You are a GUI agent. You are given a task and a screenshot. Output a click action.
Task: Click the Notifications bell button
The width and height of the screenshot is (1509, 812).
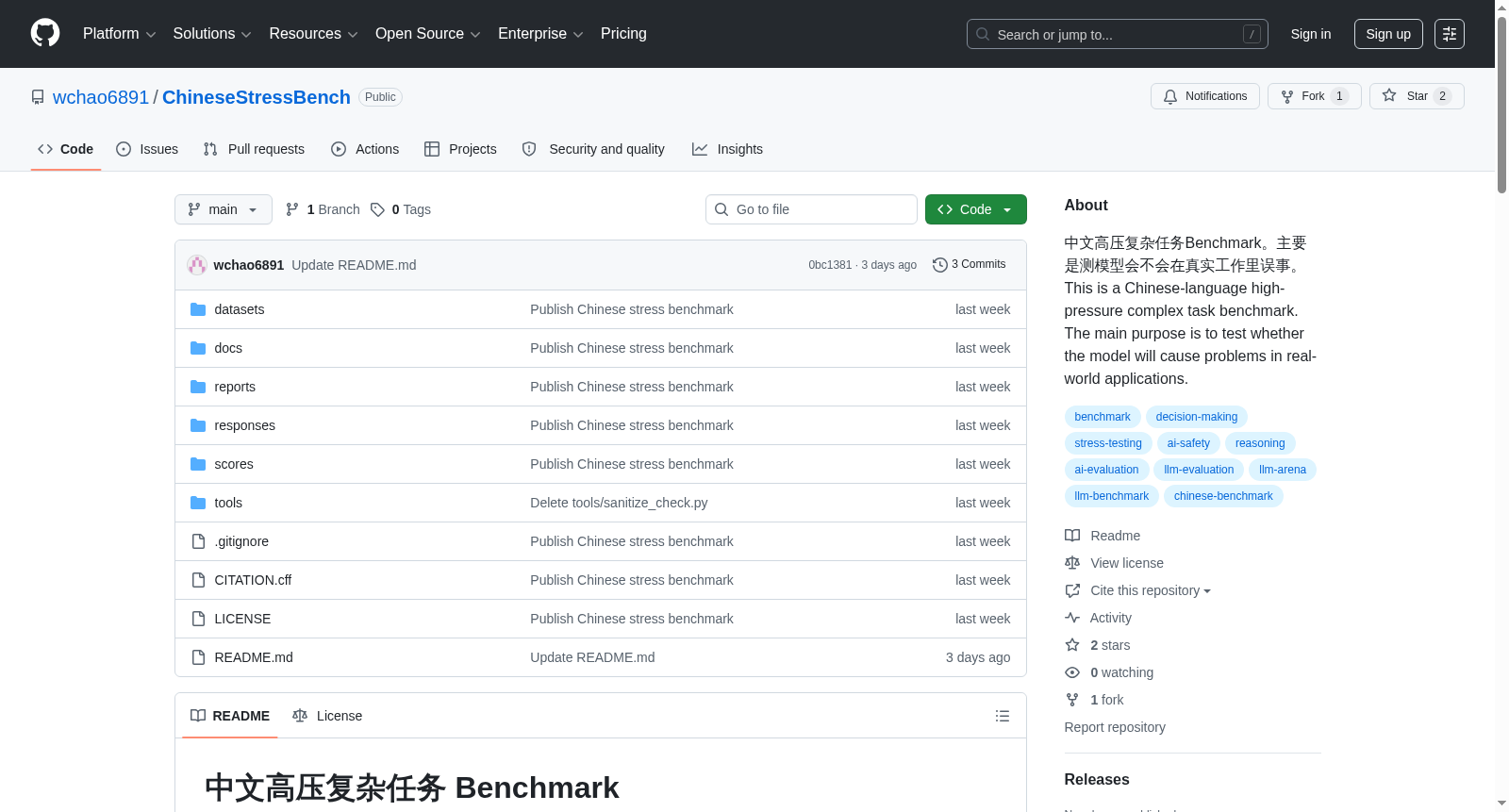coord(1205,96)
